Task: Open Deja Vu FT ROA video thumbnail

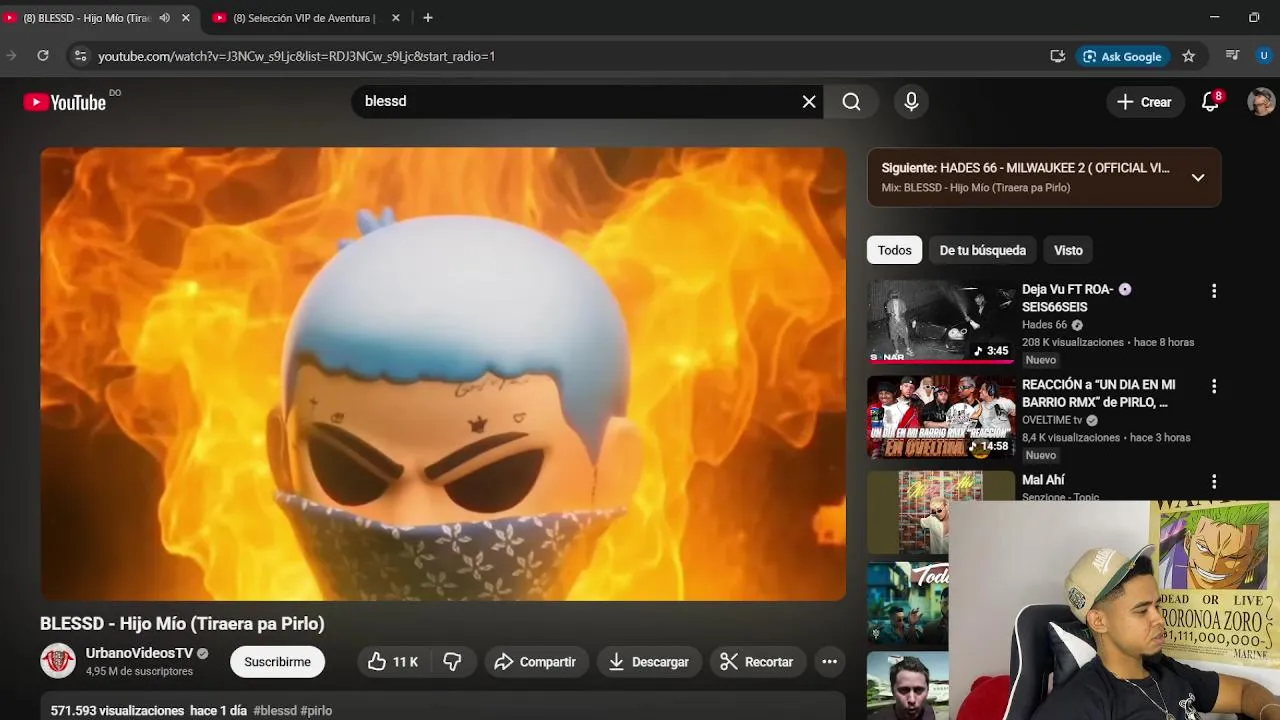Action: (940, 321)
